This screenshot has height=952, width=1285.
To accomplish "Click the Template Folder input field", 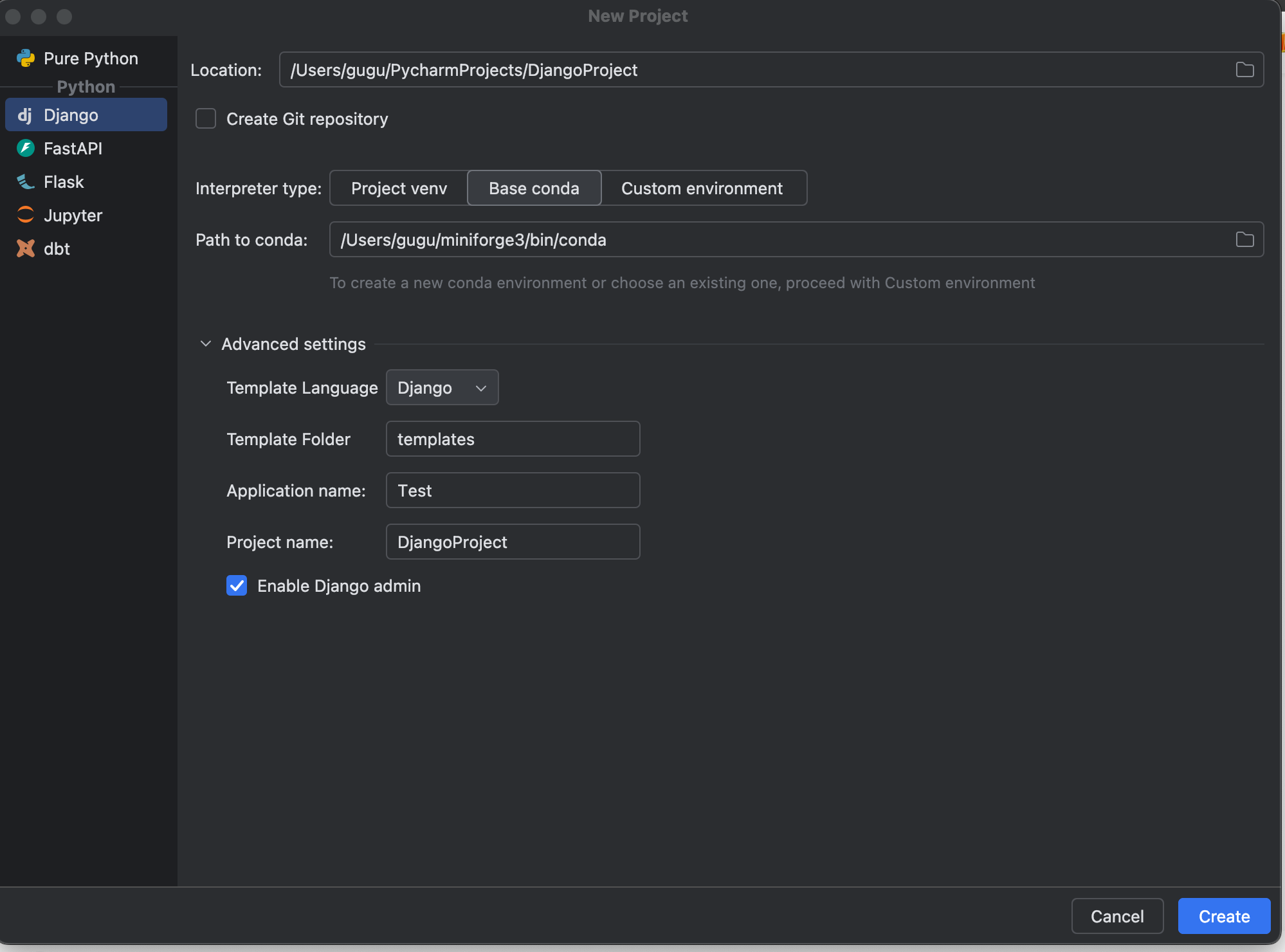I will pyautogui.click(x=513, y=439).
